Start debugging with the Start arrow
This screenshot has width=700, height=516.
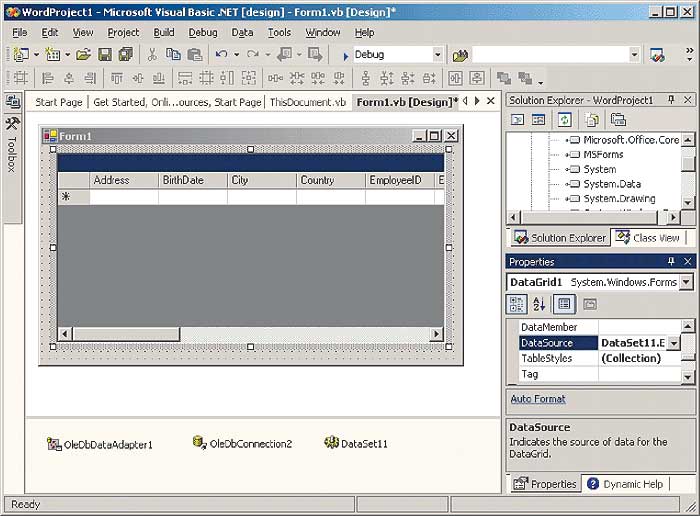click(x=345, y=56)
